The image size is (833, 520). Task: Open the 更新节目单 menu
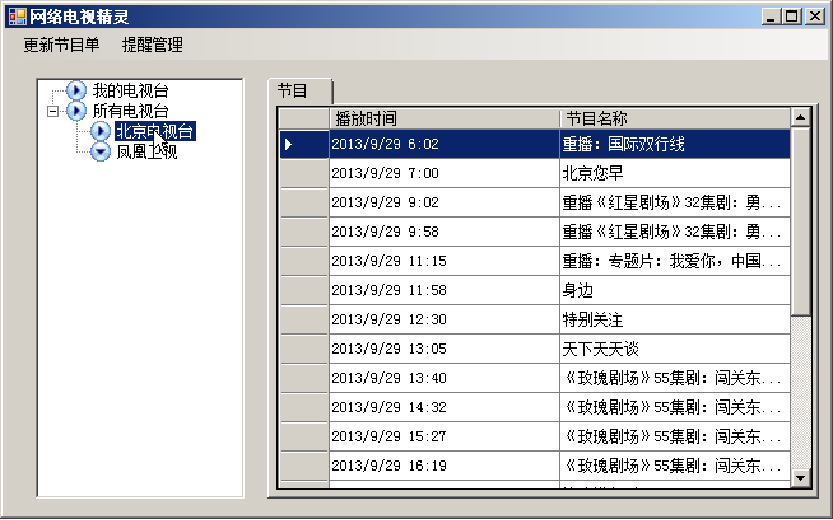click(x=61, y=45)
